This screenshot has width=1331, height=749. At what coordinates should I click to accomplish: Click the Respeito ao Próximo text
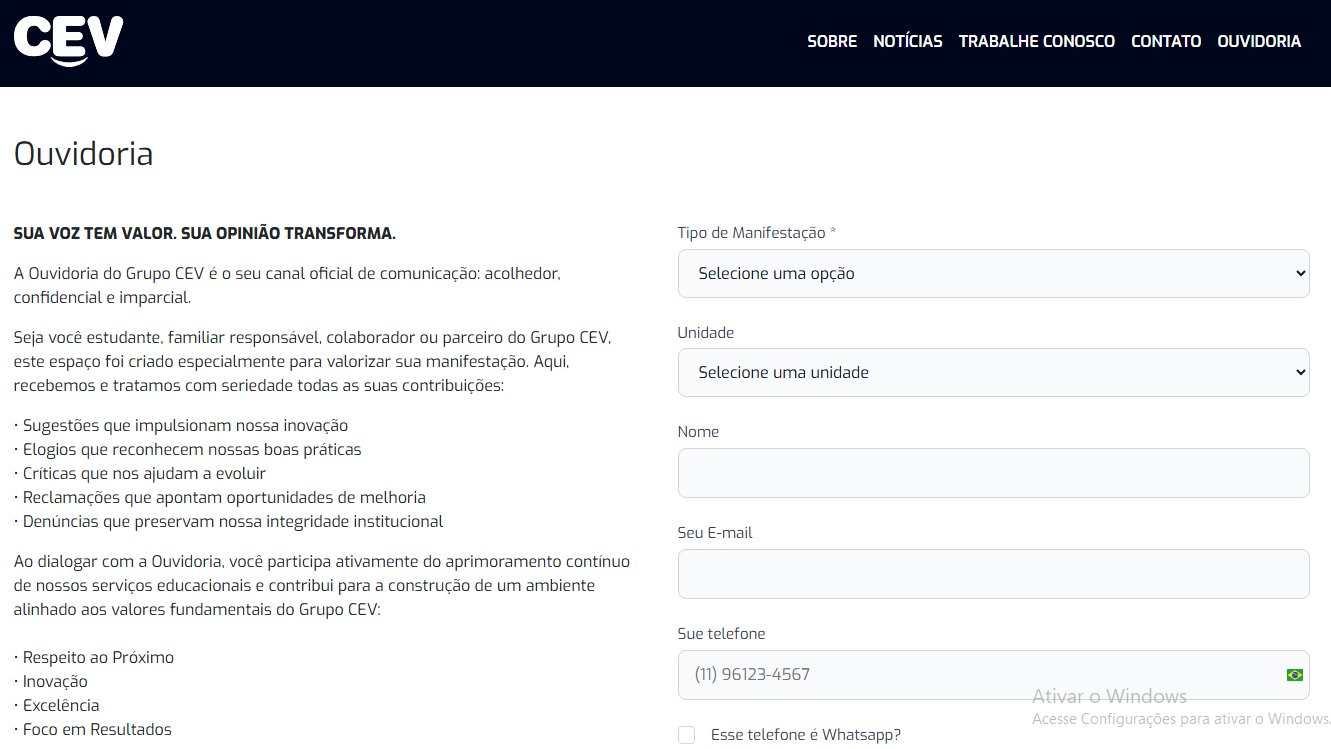(x=94, y=657)
